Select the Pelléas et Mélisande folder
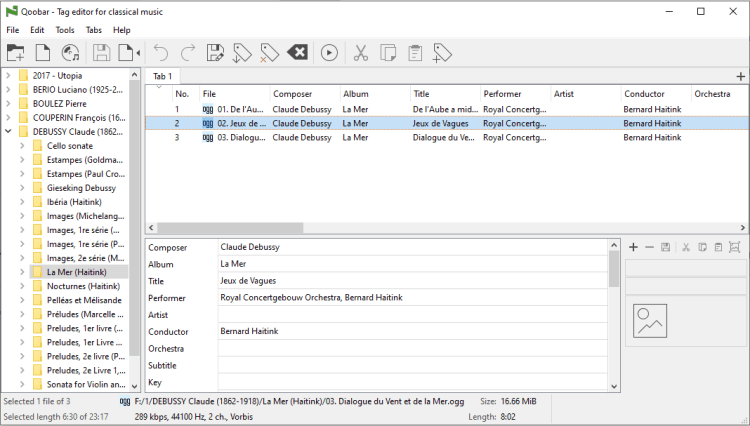The width and height of the screenshot is (750, 426). click(84, 300)
